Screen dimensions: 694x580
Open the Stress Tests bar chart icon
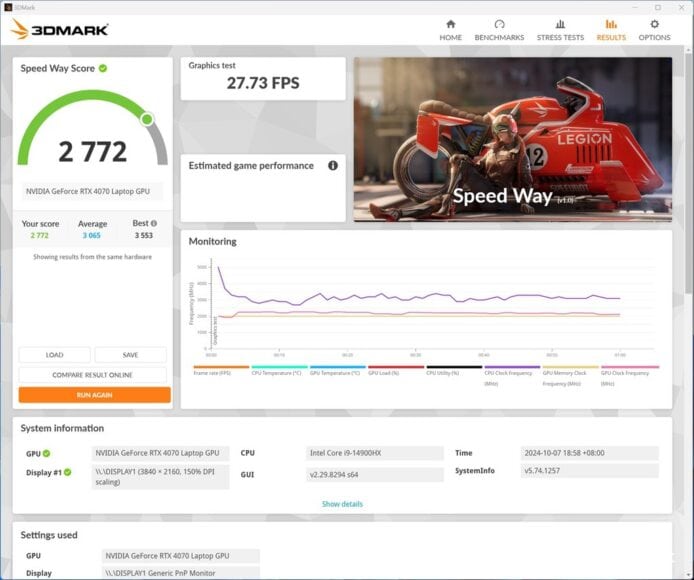[560, 24]
